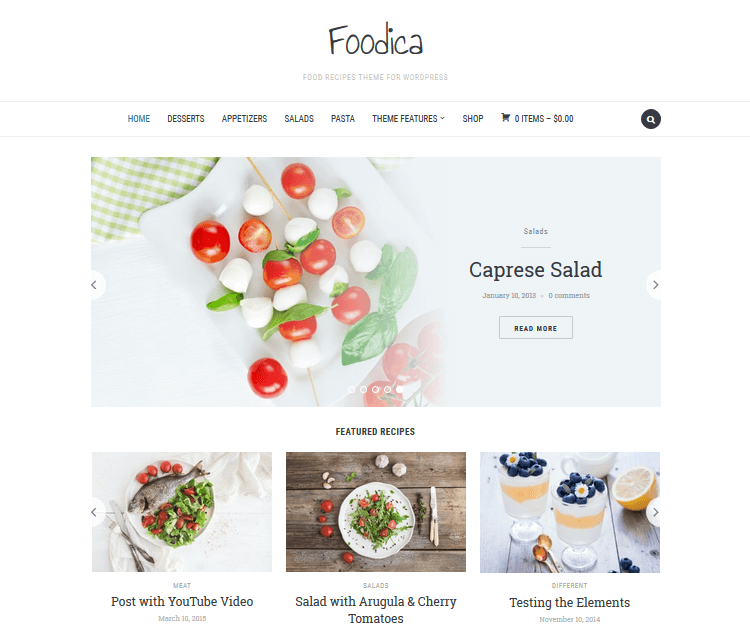The image size is (750, 625).
Task: Open Salad with Arugula & Cherry Tomatoes post
Action: (x=375, y=610)
